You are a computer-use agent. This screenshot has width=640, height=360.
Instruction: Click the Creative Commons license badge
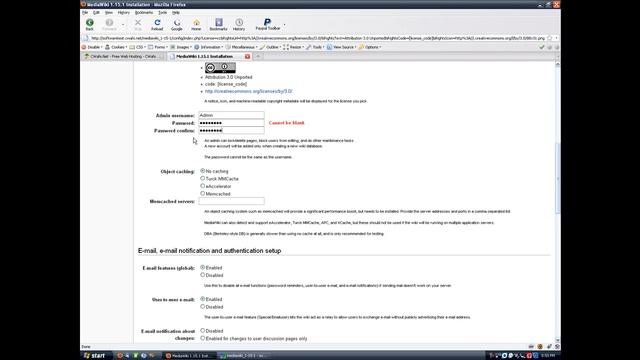click(x=220, y=67)
